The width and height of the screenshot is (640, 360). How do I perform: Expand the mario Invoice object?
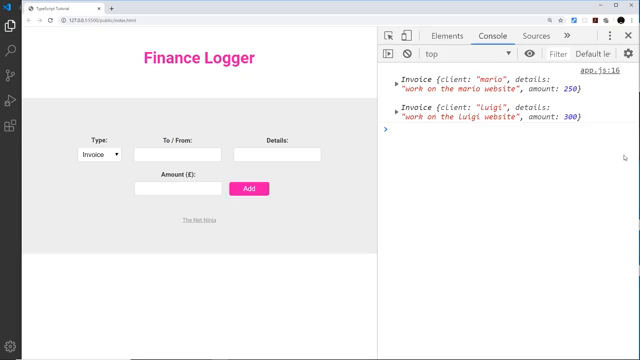coord(396,84)
